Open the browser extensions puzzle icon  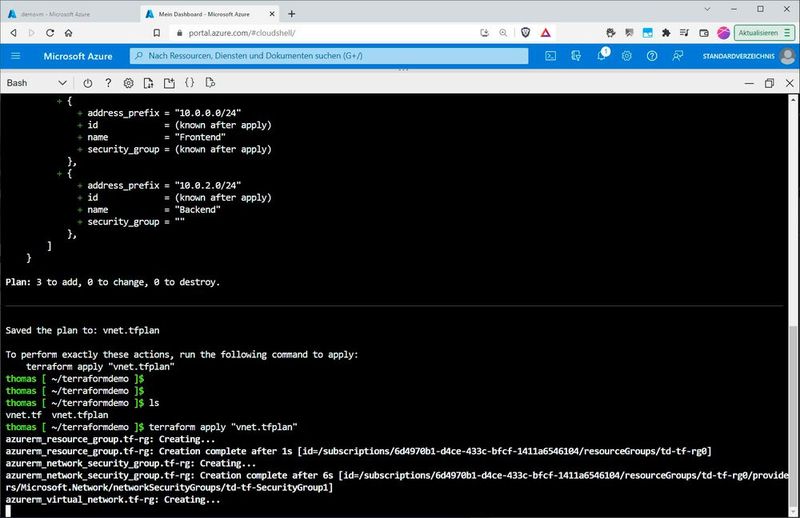click(x=666, y=33)
